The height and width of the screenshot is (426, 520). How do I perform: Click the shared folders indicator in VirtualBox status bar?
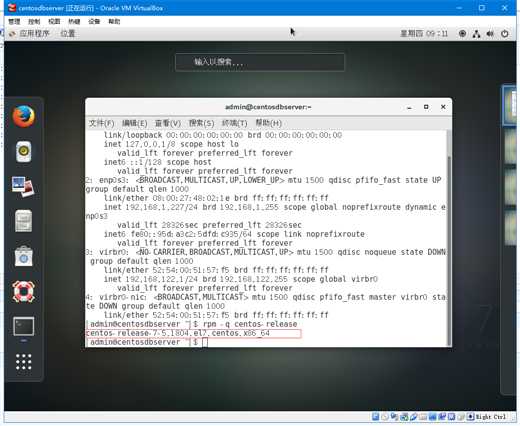tap(423, 417)
